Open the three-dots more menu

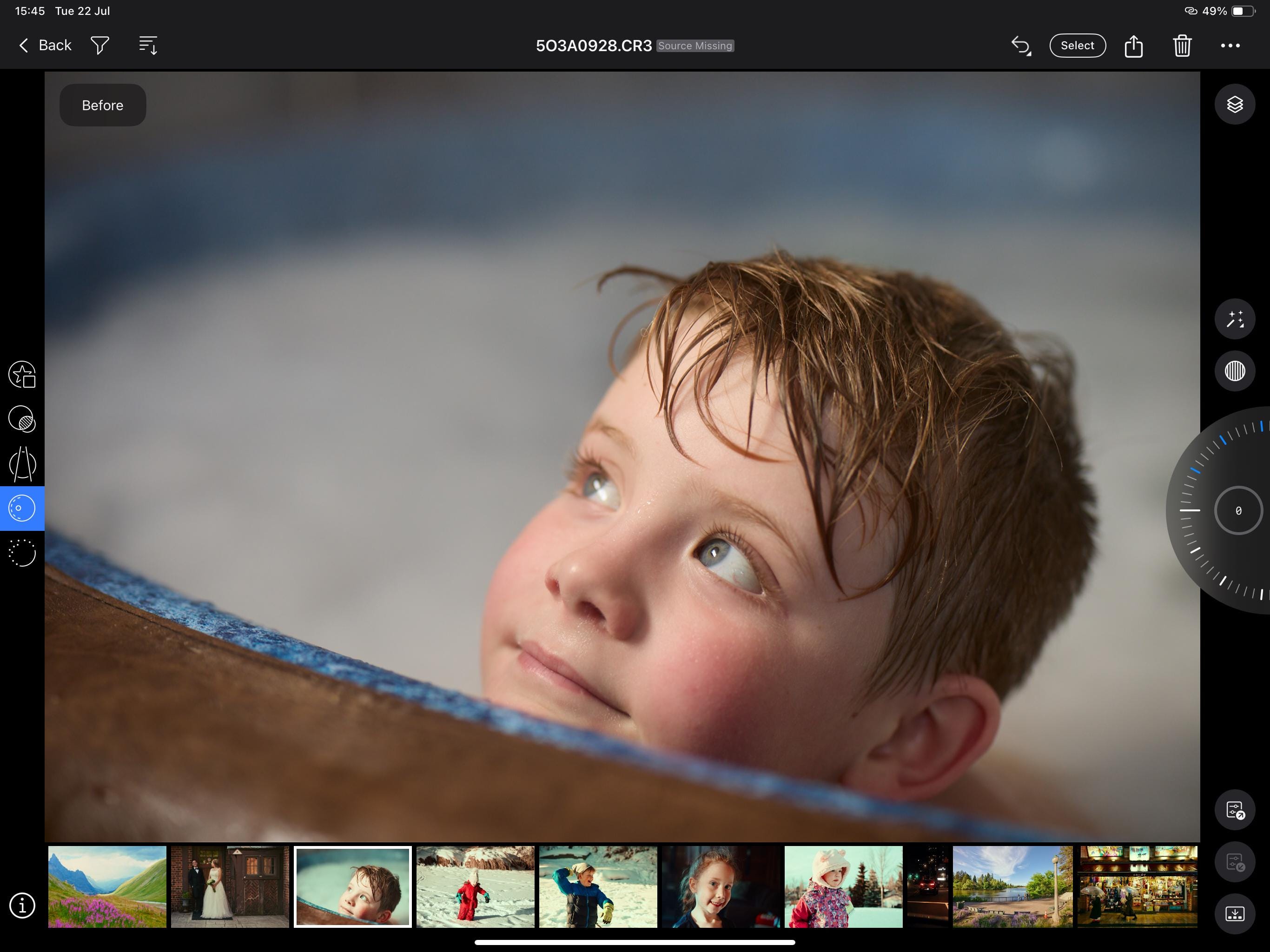pos(1230,46)
